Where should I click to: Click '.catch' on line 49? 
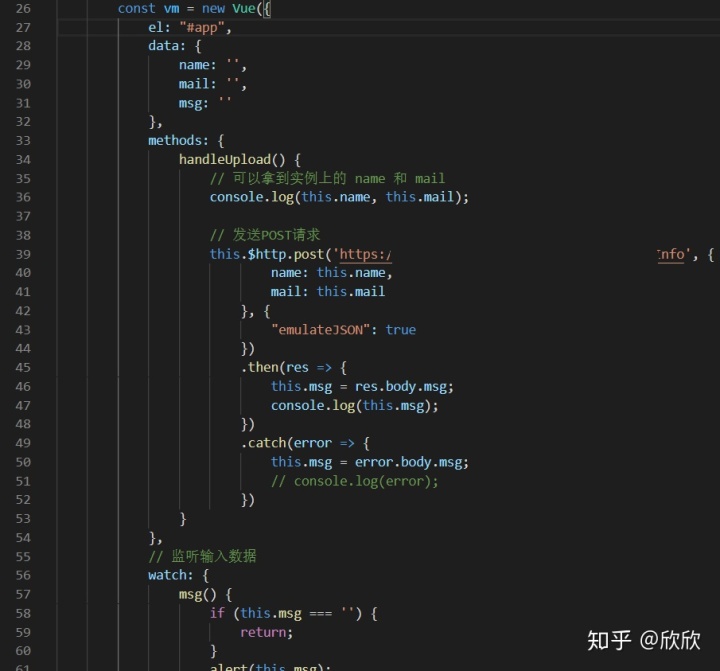click(263, 443)
